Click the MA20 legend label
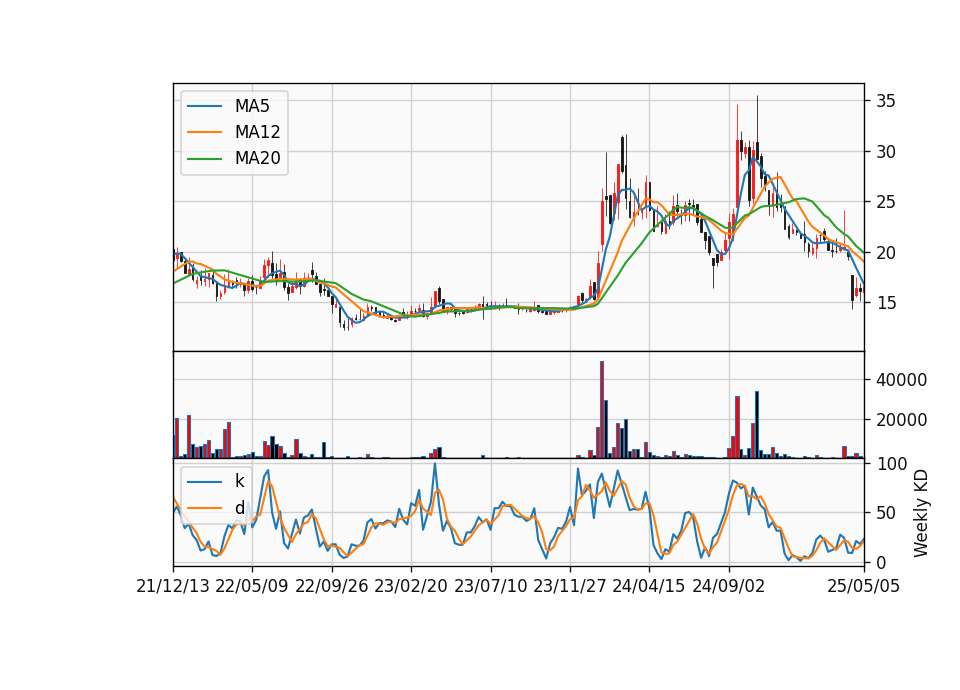 (257, 158)
